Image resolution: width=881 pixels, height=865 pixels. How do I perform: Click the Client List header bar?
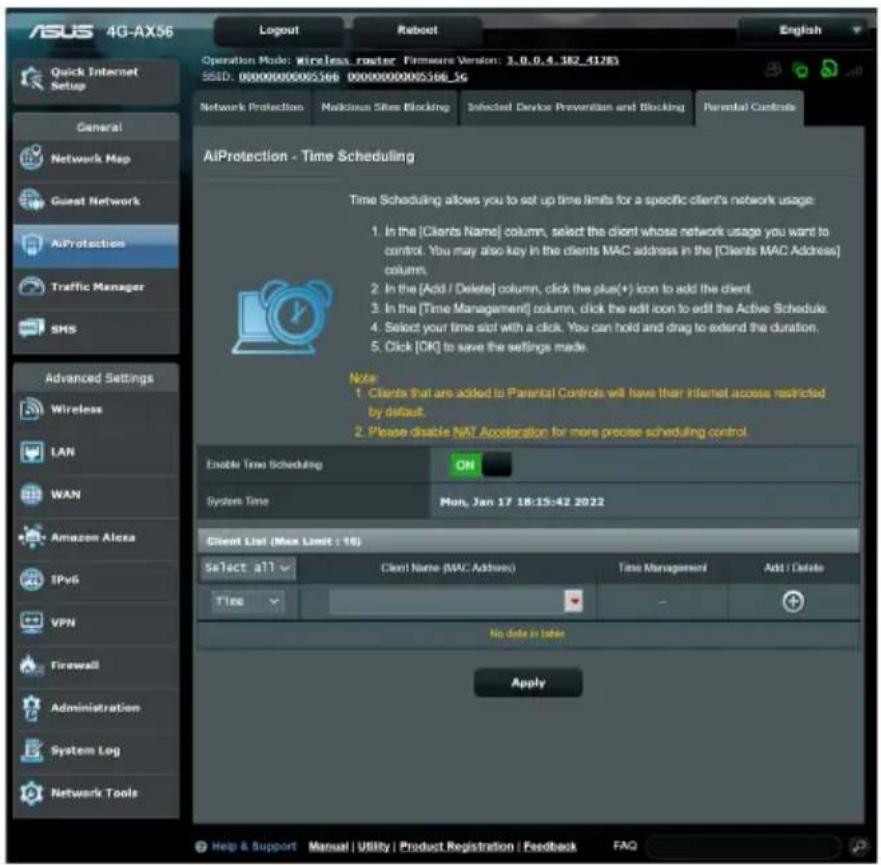click(x=528, y=541)
